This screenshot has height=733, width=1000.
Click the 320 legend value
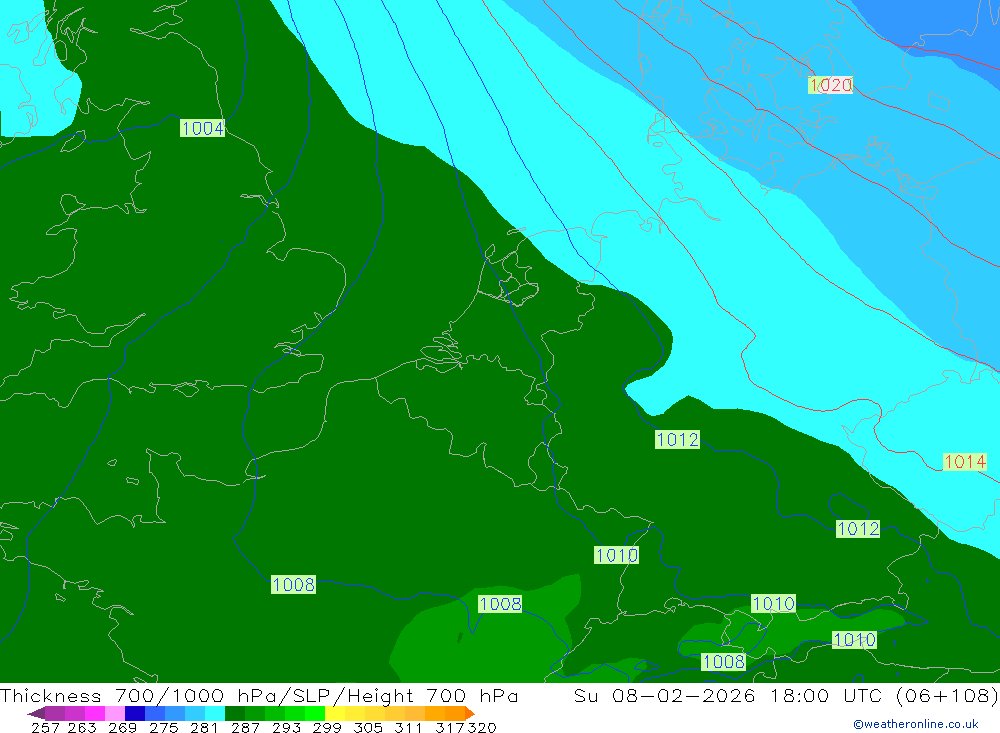pyautogui.click(x=482, y=727)
